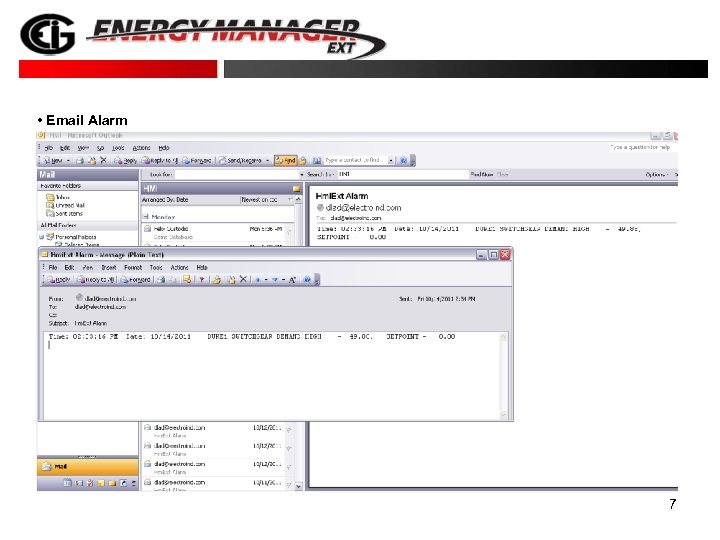
Task: Click the 'Search In' button
Action: (321, 174)
